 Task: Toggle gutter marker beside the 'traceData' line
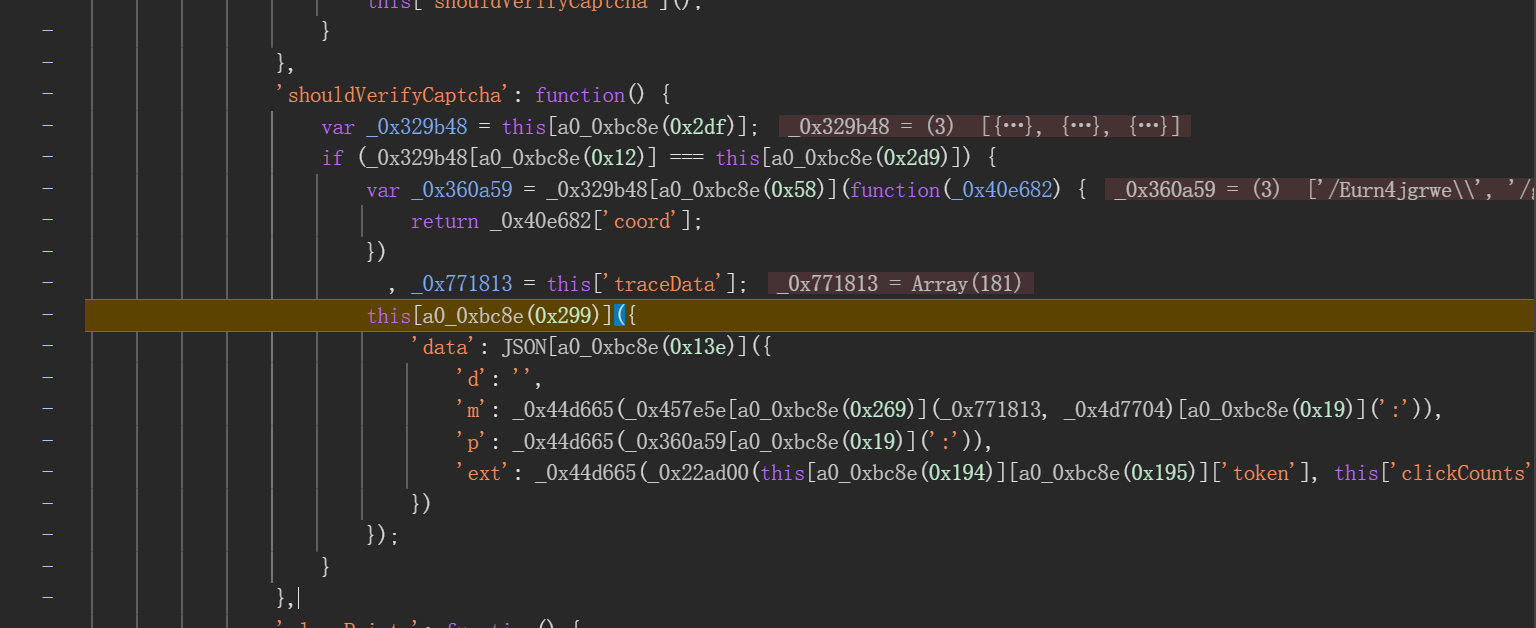pos(47,284)
